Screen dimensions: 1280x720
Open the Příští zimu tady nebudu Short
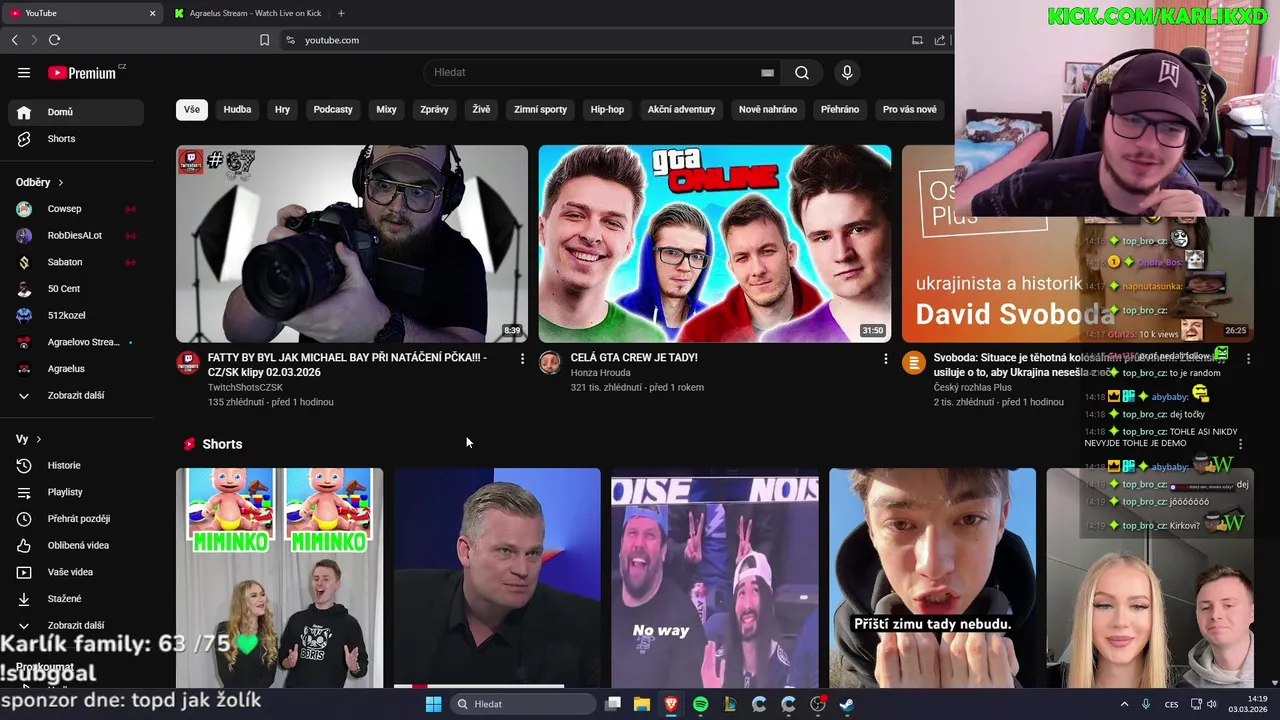coord(932,578)
